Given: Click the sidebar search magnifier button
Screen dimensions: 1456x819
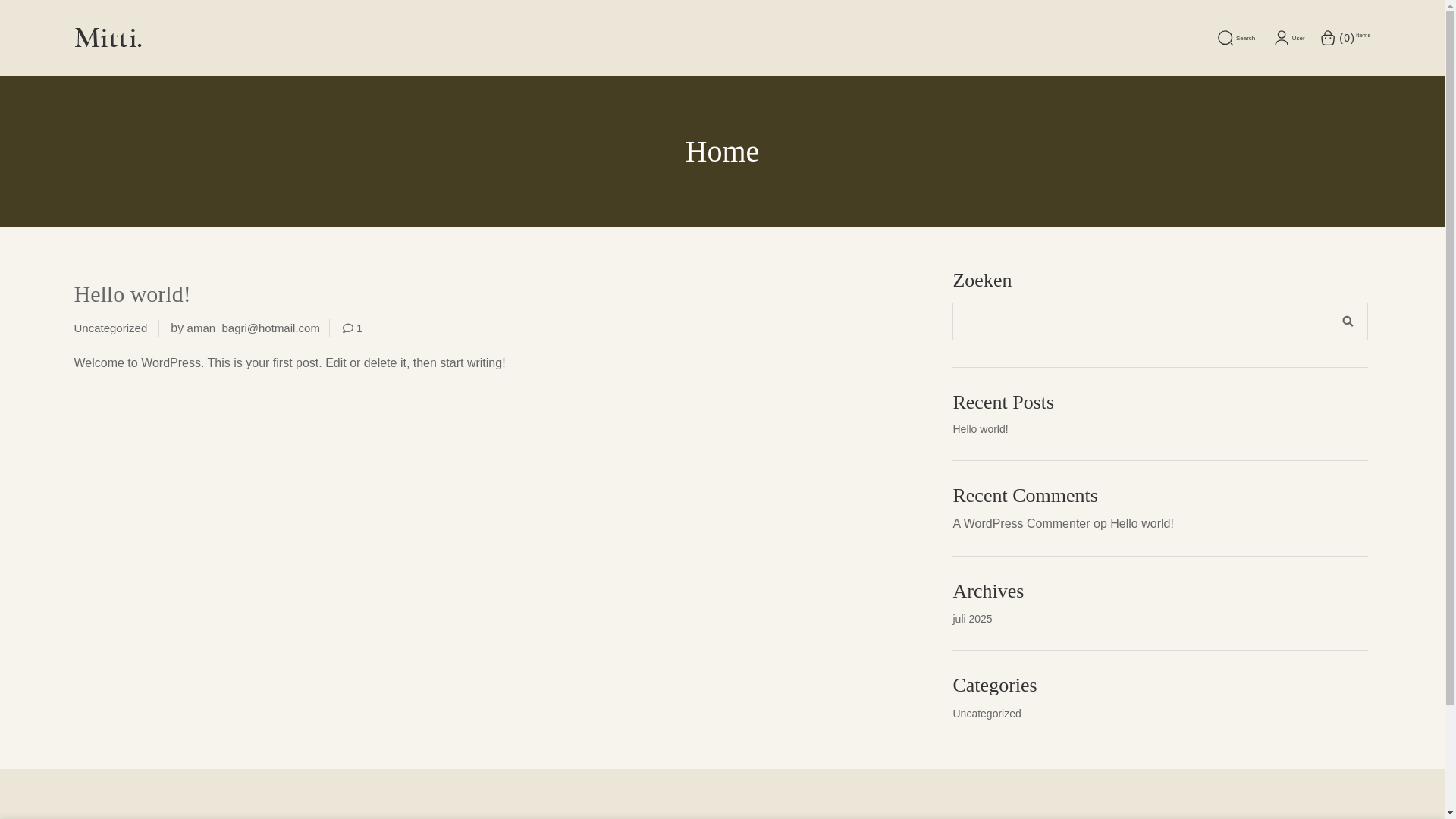Looking at the screenshot, I should coord(1348,322).
